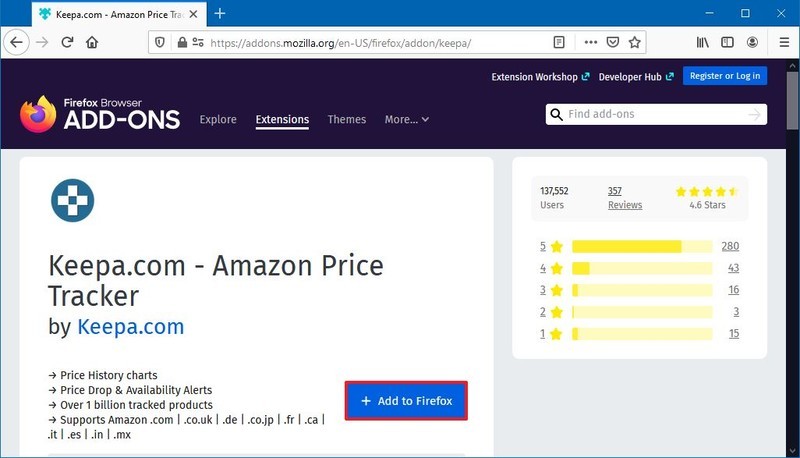Open site permissions icon in address bar

198,42
